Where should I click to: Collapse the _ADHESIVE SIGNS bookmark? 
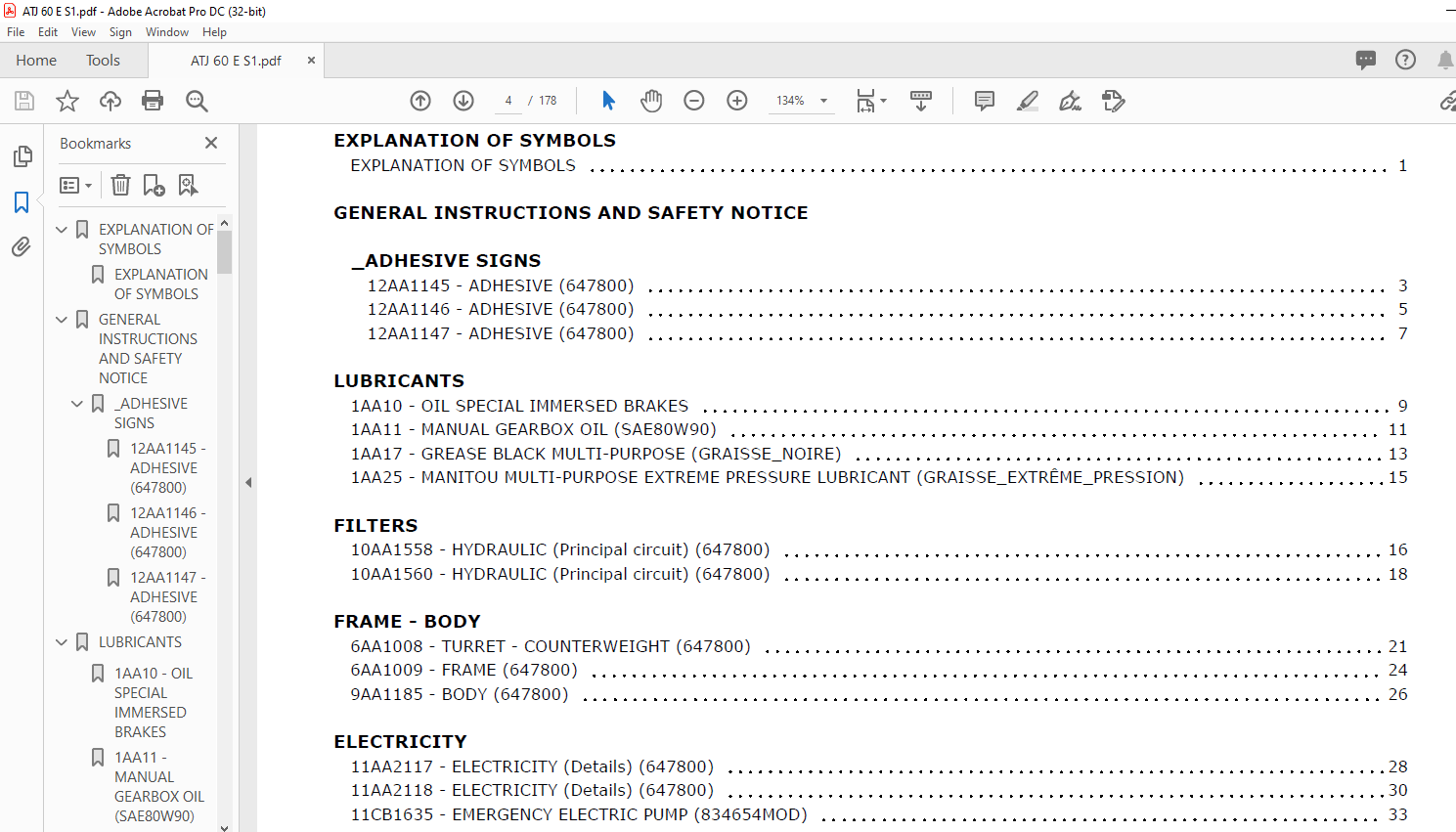point(77,404)
